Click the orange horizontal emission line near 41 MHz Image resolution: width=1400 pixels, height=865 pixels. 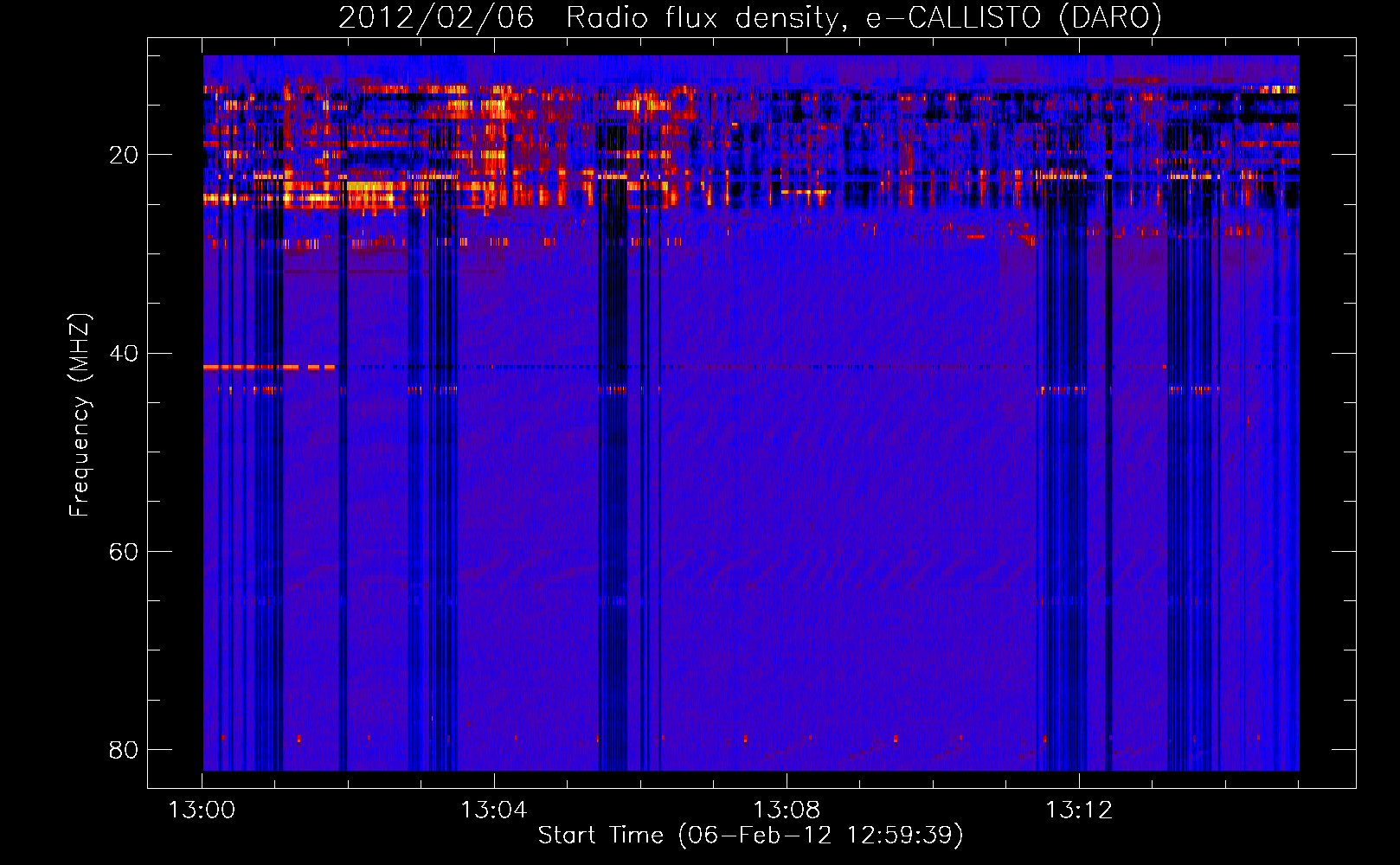[x=269, y=368]
